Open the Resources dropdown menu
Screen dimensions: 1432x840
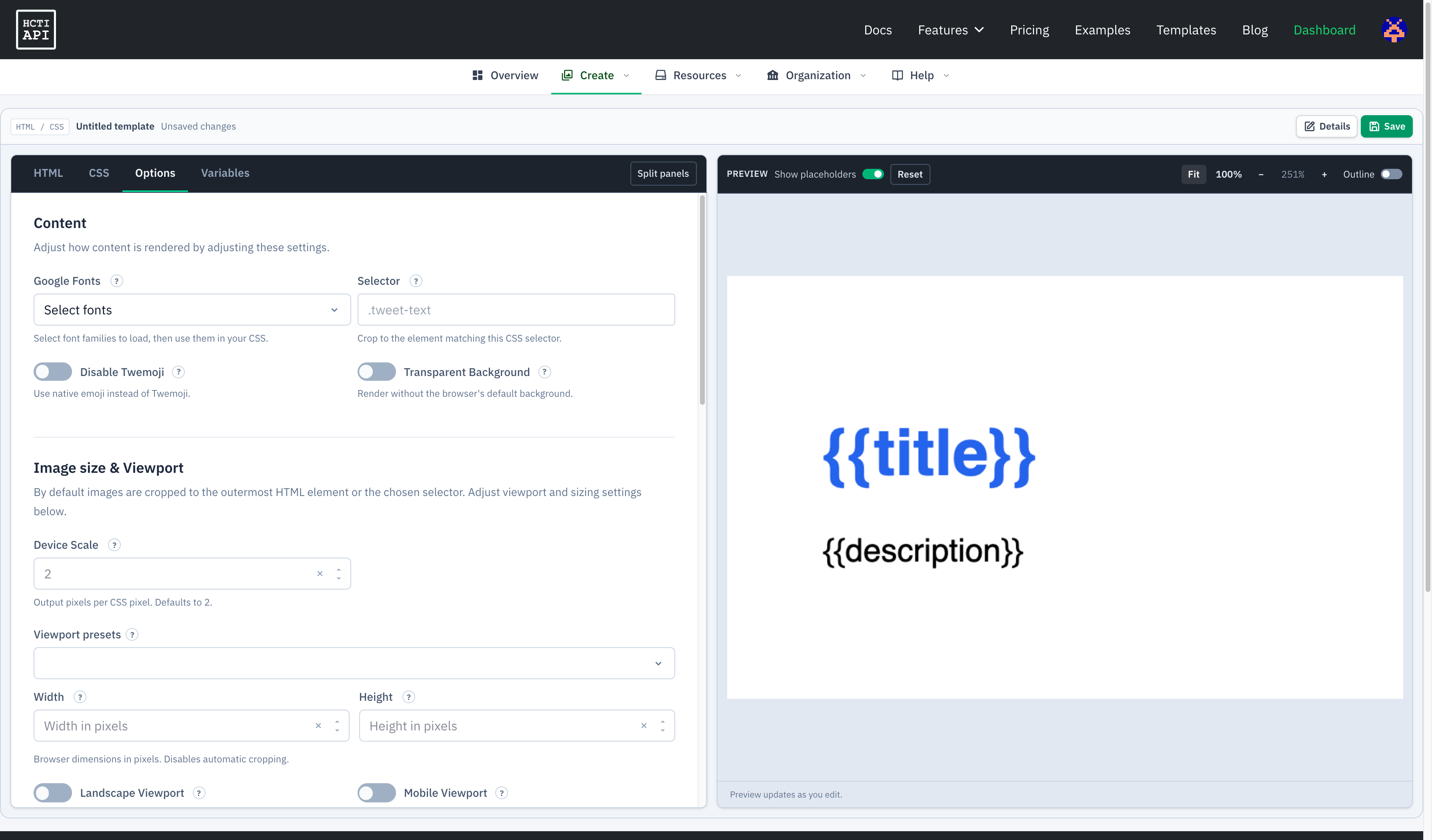[698, 76]
